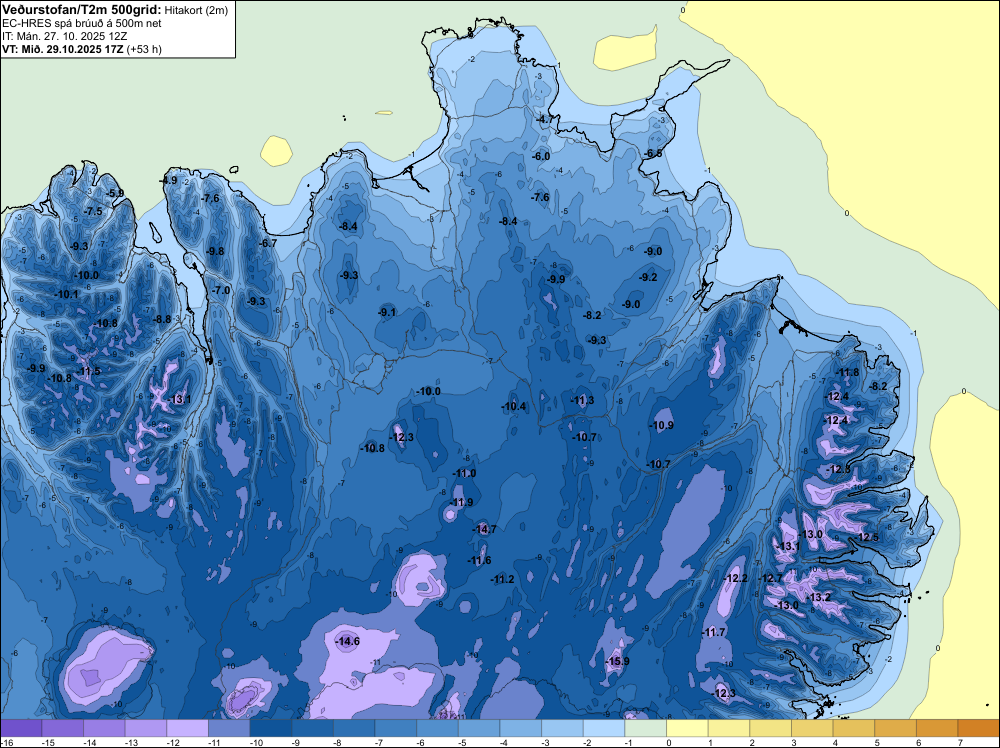Click the '-11.3' temperature value
Screen dimensions: 1000x748
582,400
